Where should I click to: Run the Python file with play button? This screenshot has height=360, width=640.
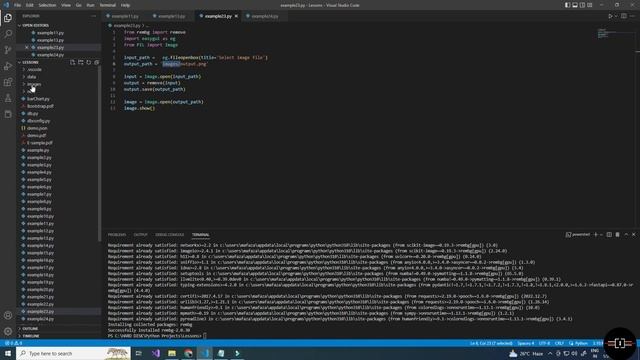[x=610, y=16]
